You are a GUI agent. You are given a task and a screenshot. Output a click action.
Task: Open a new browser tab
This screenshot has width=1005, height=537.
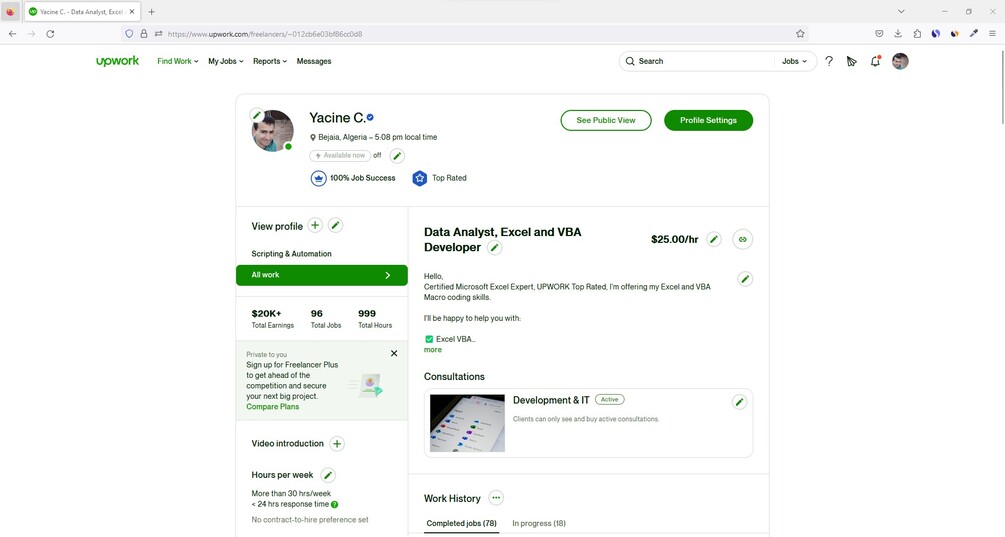[x=151, y=12]
